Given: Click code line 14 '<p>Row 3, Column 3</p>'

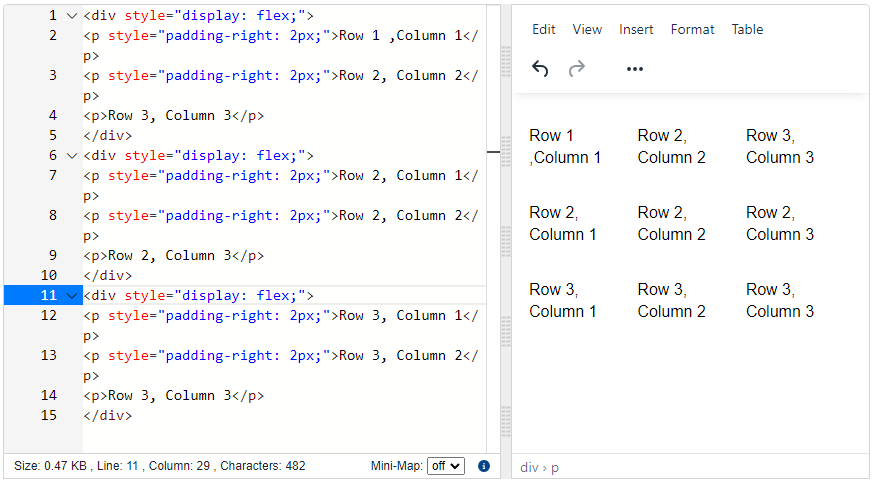Looking at the screenshot, I should (174, 395).
